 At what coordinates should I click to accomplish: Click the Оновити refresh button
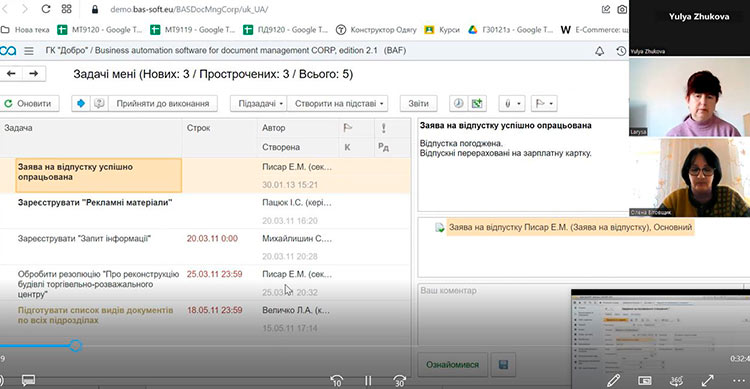pos(30,103)
